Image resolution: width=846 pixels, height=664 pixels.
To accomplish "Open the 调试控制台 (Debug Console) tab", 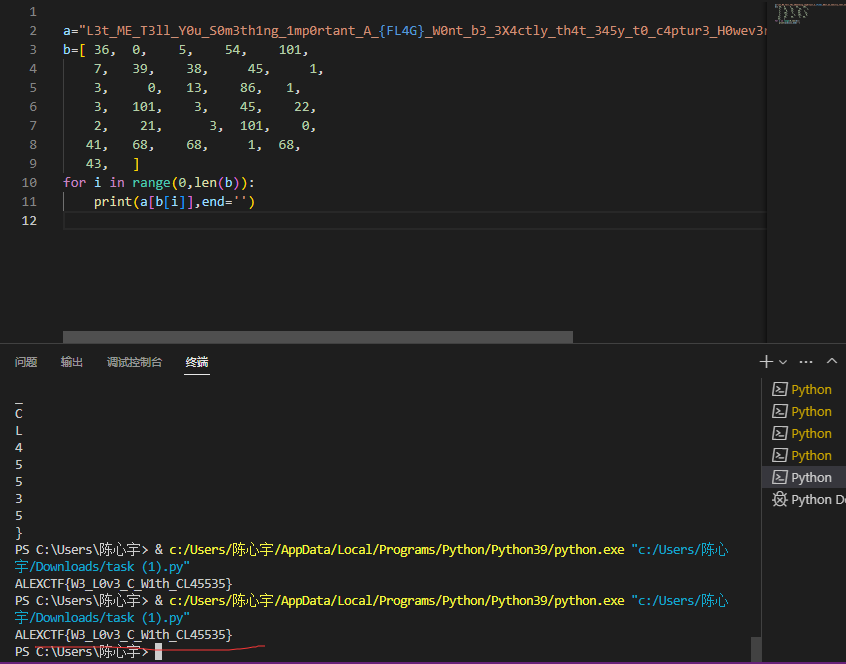I will 134,362.
